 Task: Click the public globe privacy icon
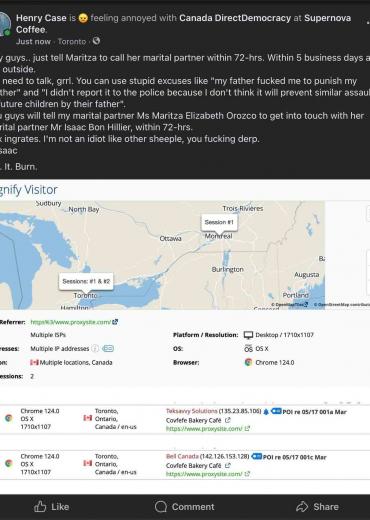[x=96, y=41]
